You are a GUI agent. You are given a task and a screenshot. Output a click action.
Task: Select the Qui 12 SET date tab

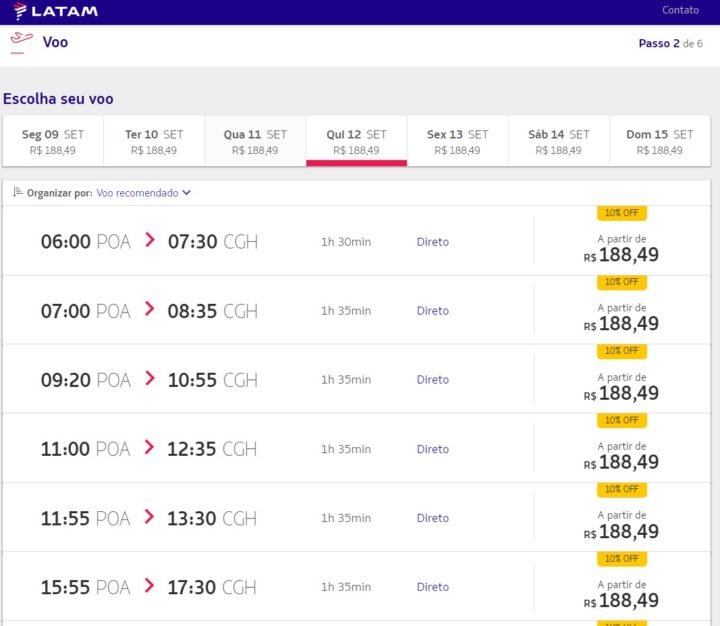(356, 141)
